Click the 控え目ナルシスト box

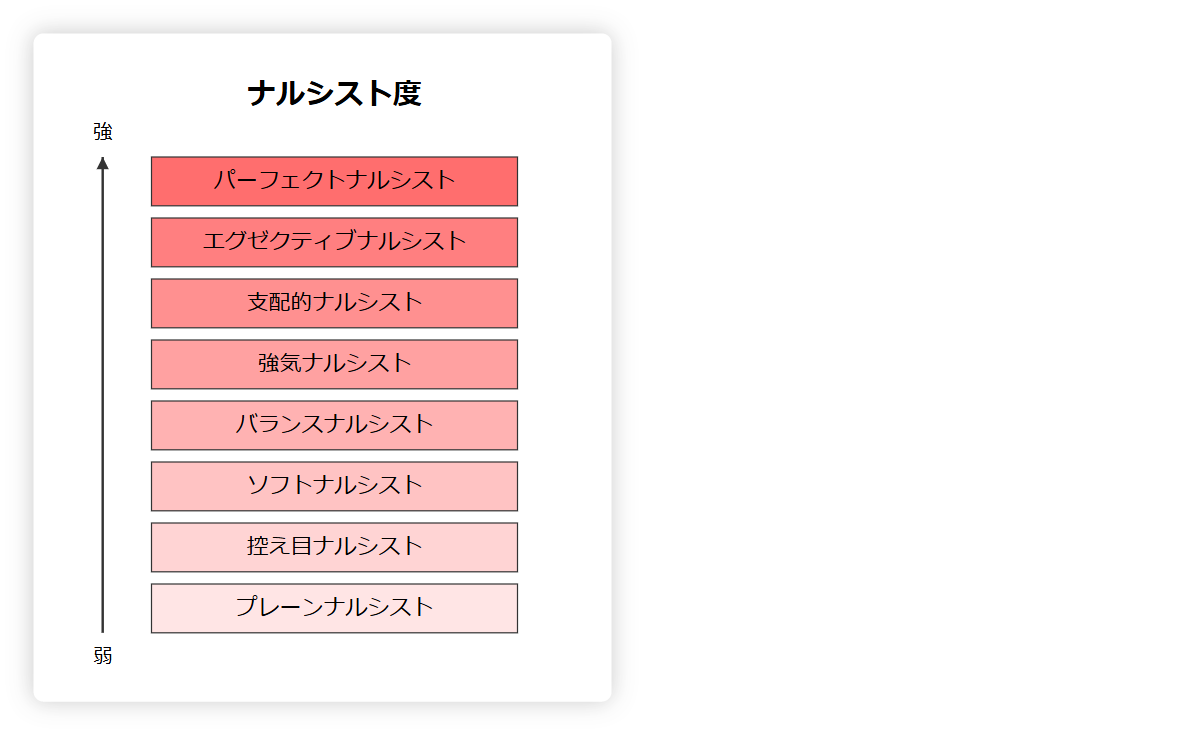pos(334,547)
